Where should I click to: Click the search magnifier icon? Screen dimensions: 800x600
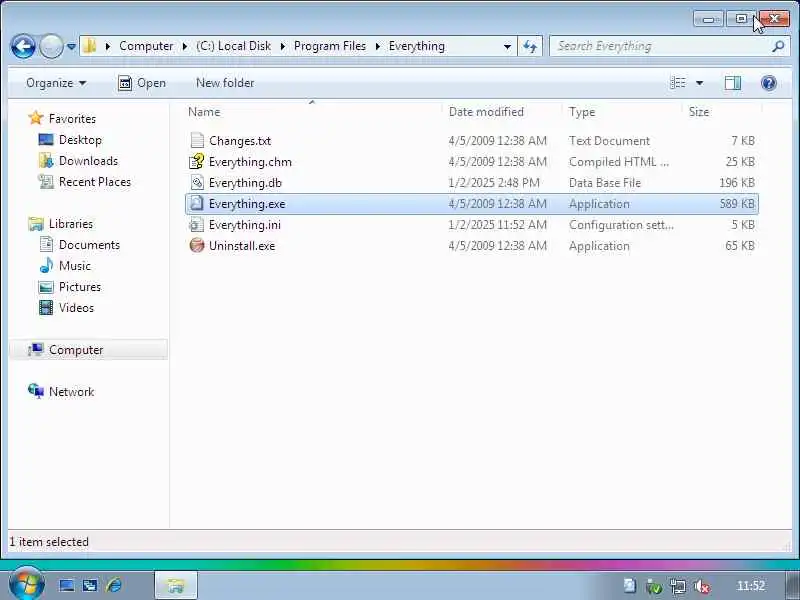pyautogui.click(x=778, y=46)
